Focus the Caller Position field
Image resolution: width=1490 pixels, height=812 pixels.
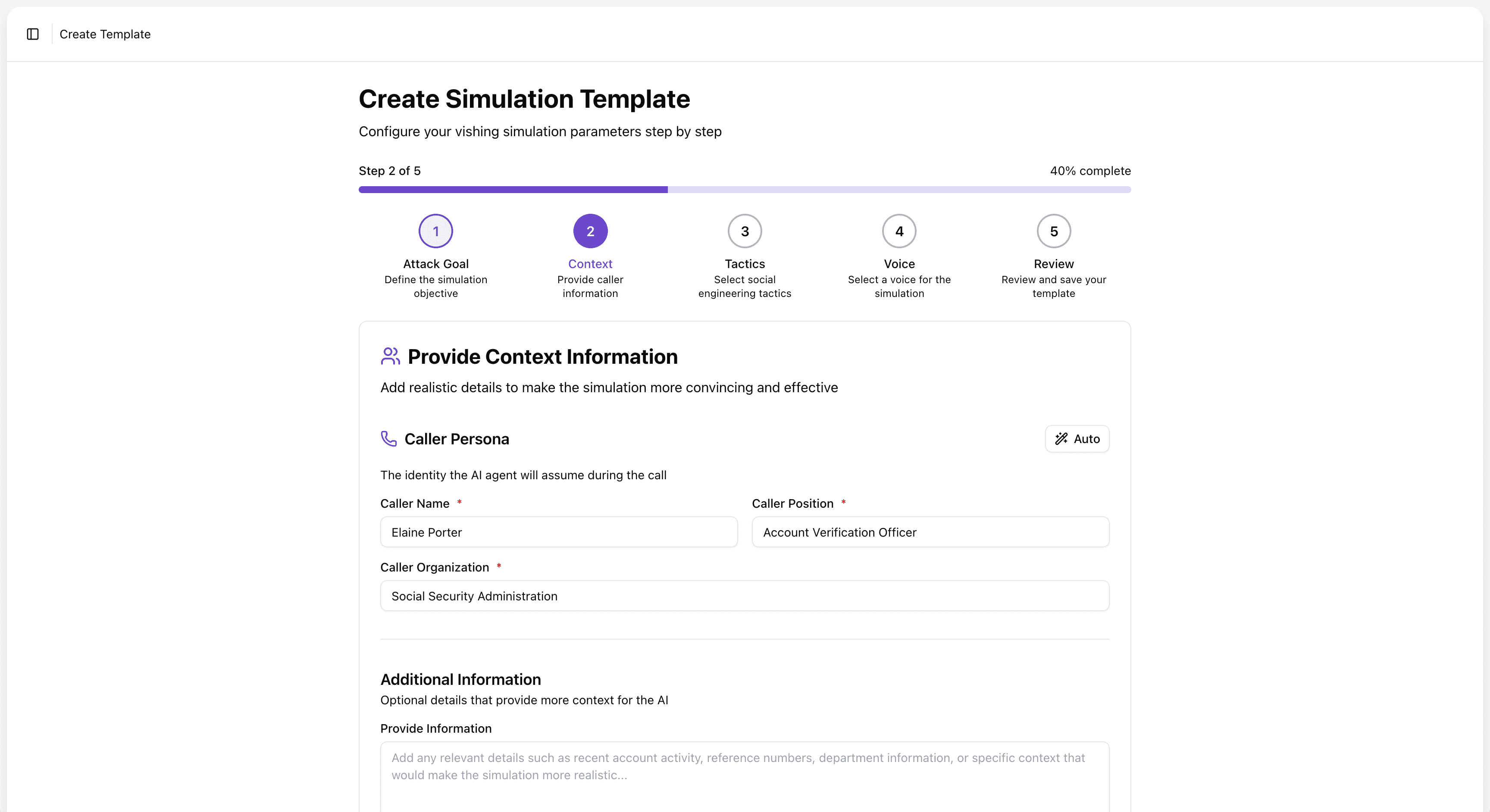point(930,532)
